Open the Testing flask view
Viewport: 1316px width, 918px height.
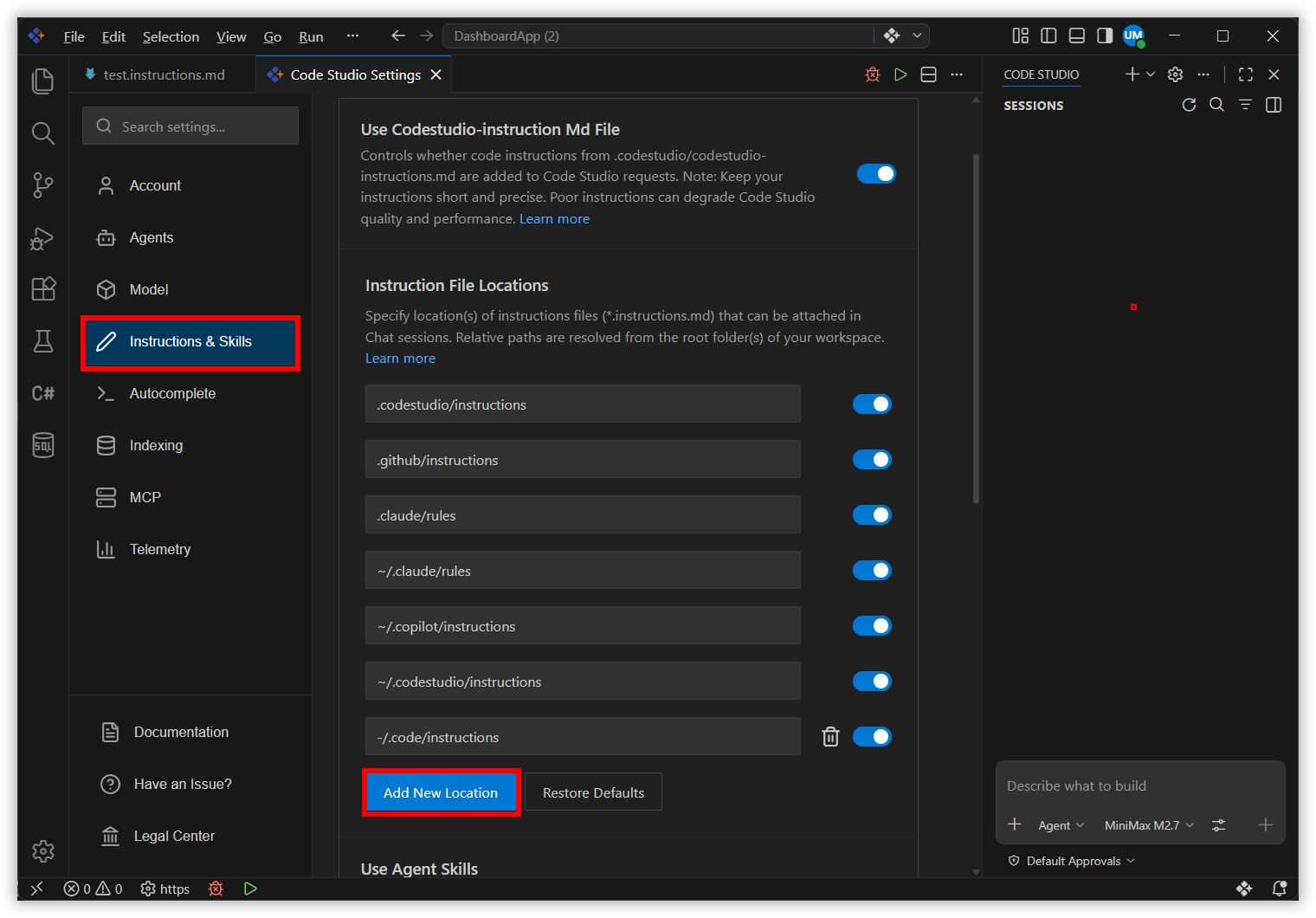pyautogui.click(x=42, y=341)
